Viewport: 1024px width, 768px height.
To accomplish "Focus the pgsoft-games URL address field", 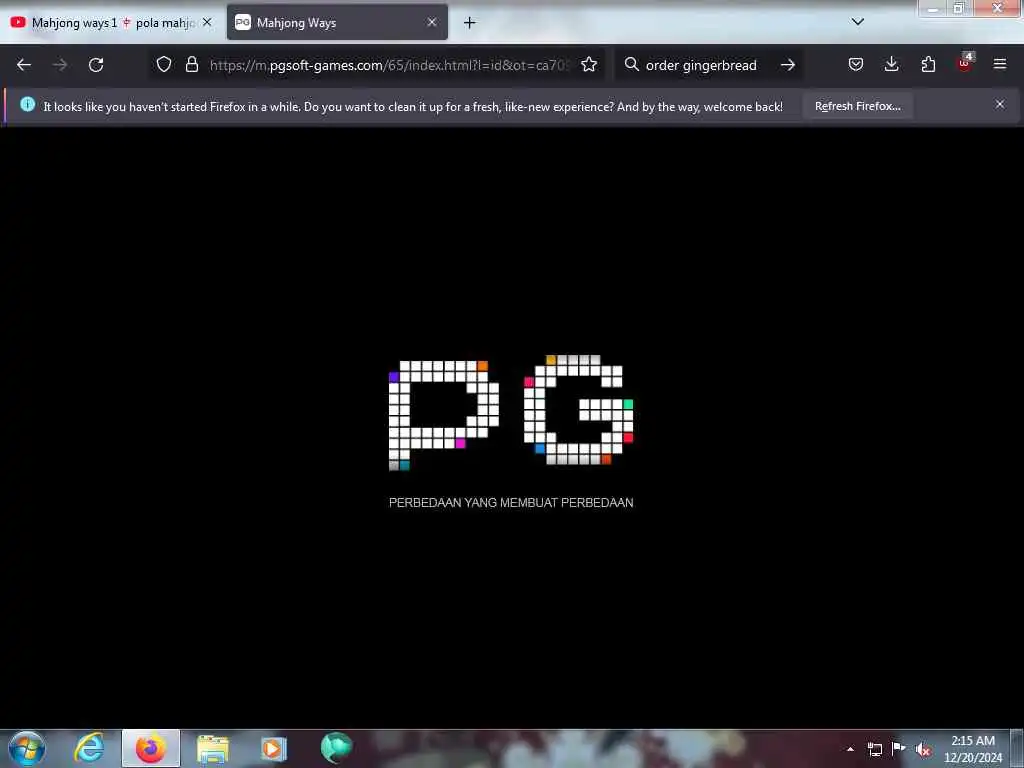I will pyautogui.click(x=389, y=65).
